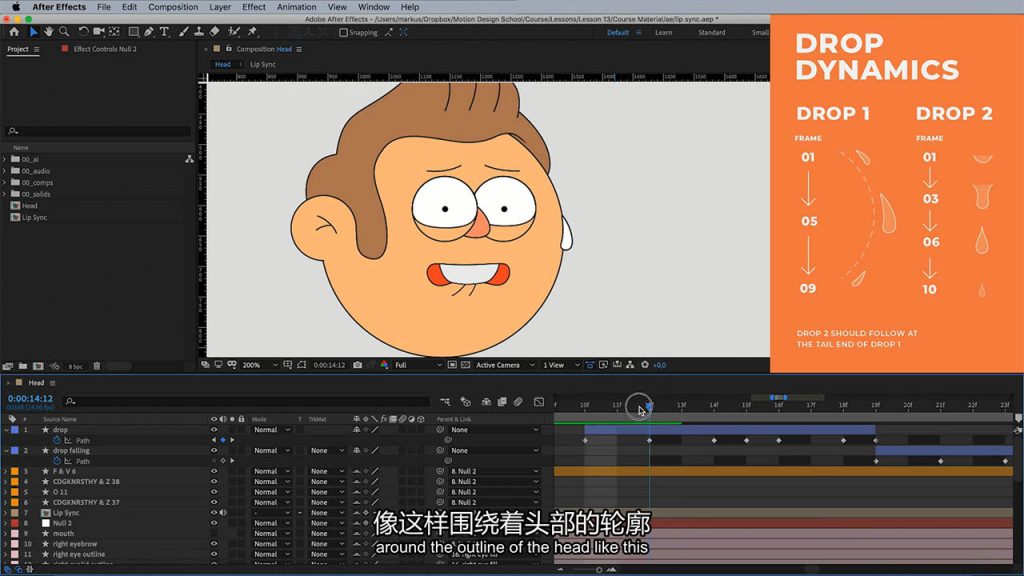Toggle the Path stopwatch under drop layer
This screenshot has width=1024, height=576.
(x=57, y=440)
